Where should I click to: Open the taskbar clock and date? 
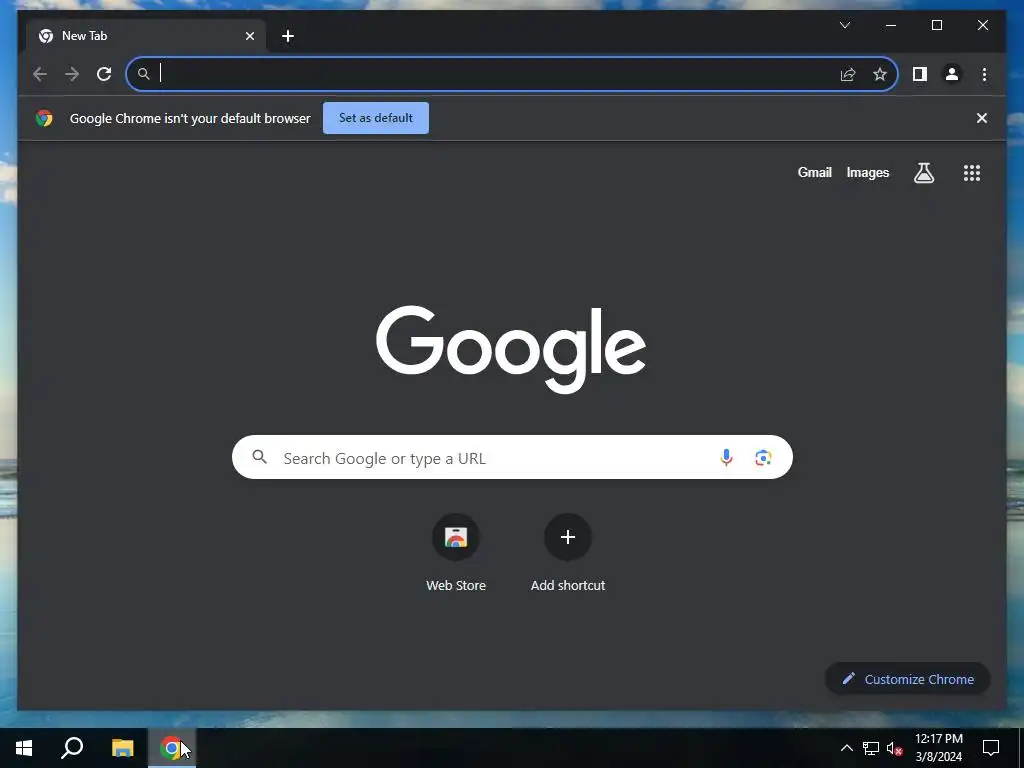click(x=938, y=748)
